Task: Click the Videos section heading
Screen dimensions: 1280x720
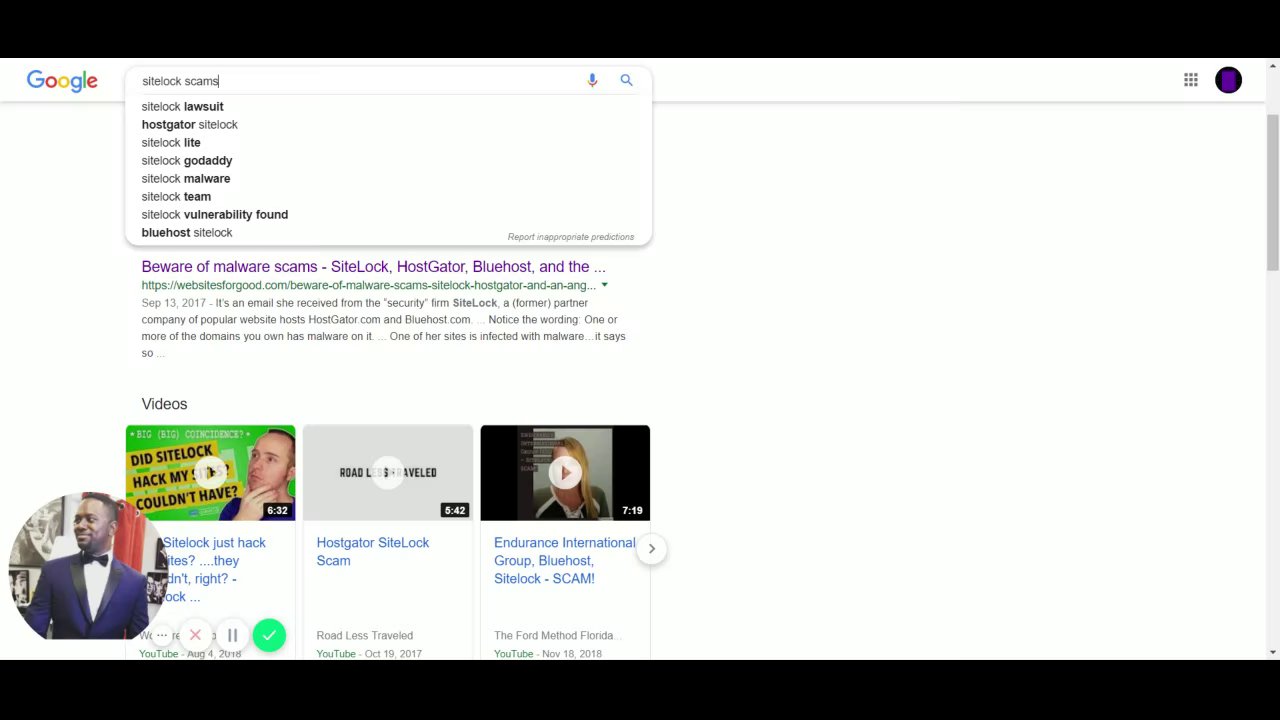Action: 164,404
